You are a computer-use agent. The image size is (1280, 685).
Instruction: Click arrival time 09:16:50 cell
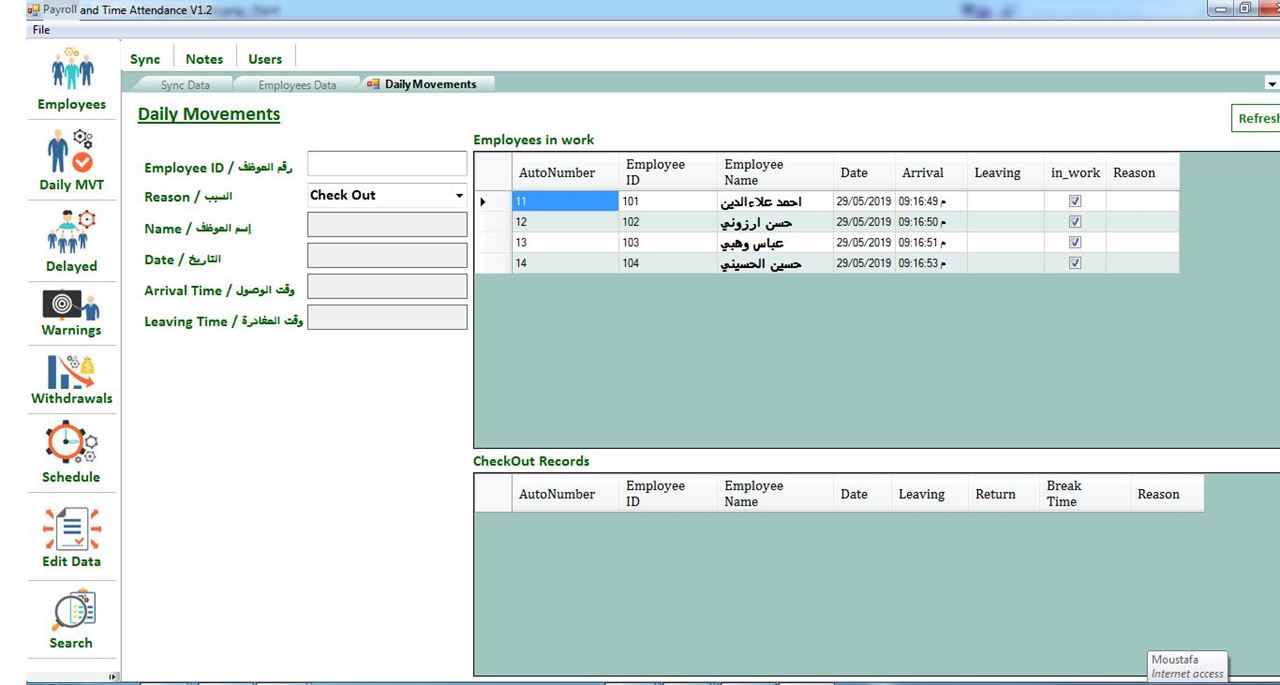point(930,222)
